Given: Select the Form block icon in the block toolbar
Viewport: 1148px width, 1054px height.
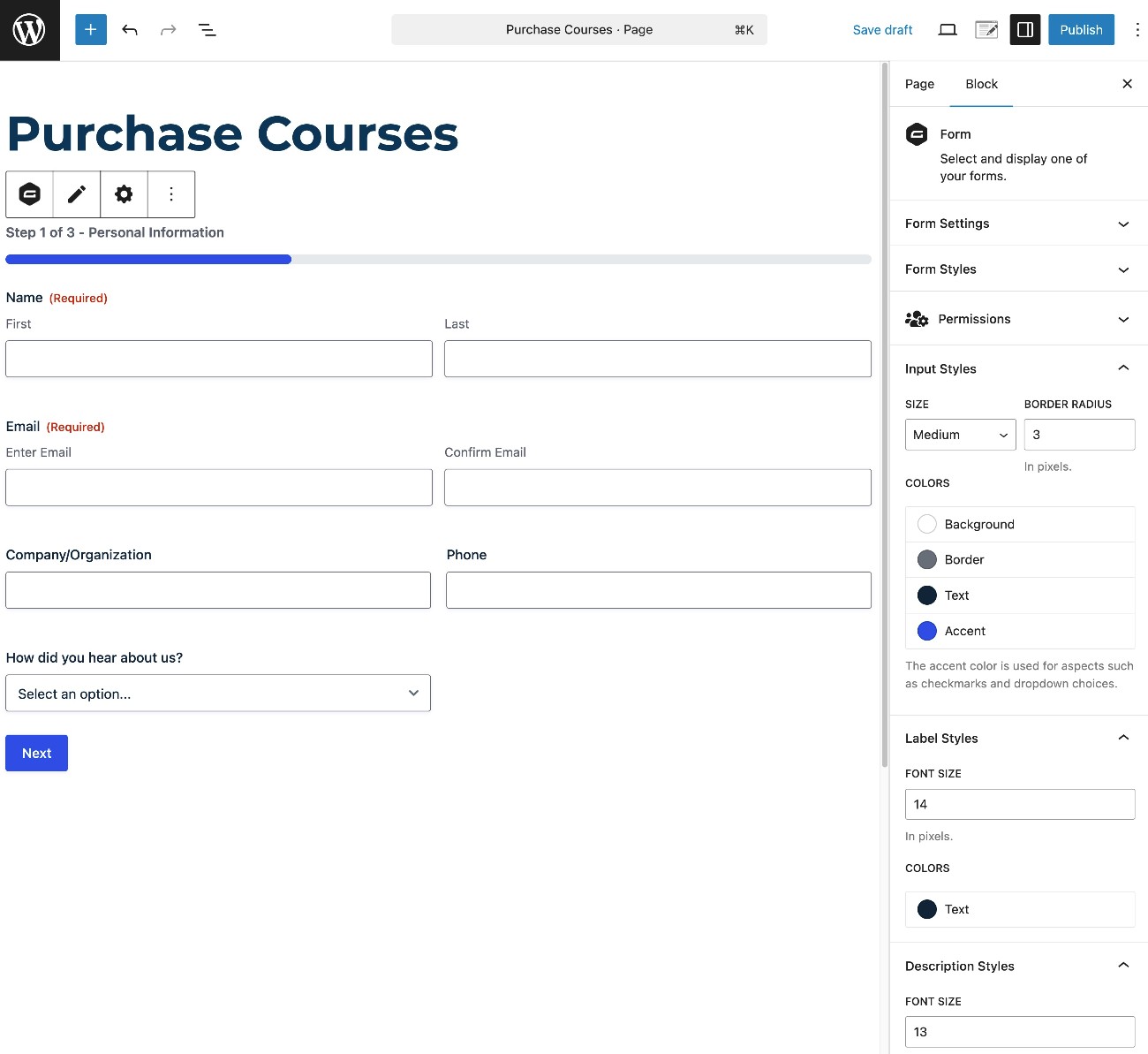Looking at the screenshot, I should pos(29,193).
